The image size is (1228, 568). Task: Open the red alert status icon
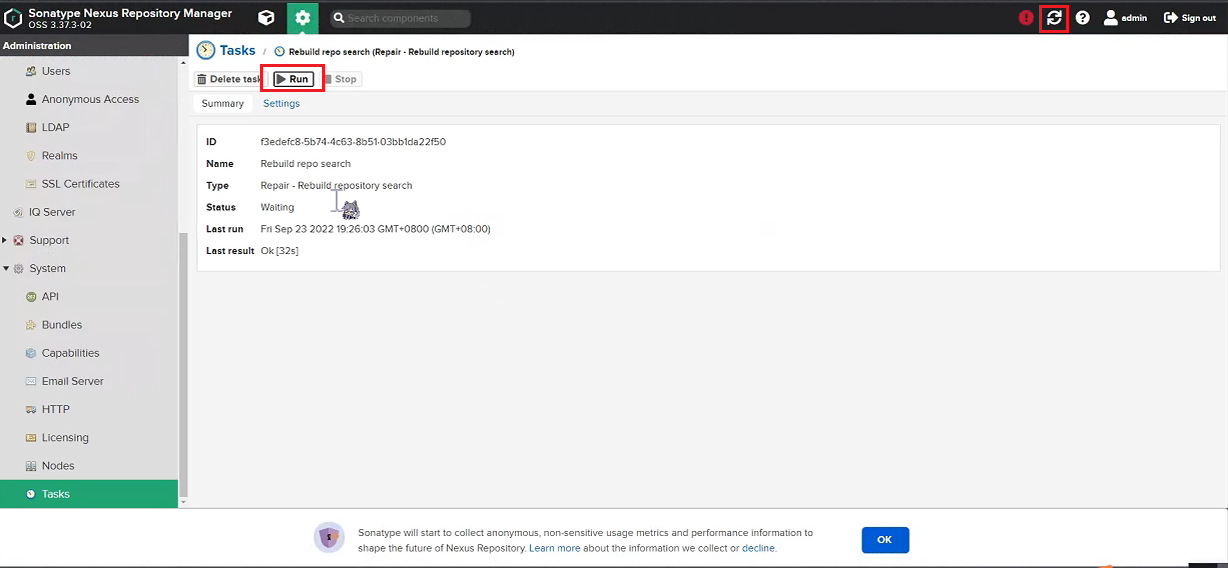(1026, 18)
